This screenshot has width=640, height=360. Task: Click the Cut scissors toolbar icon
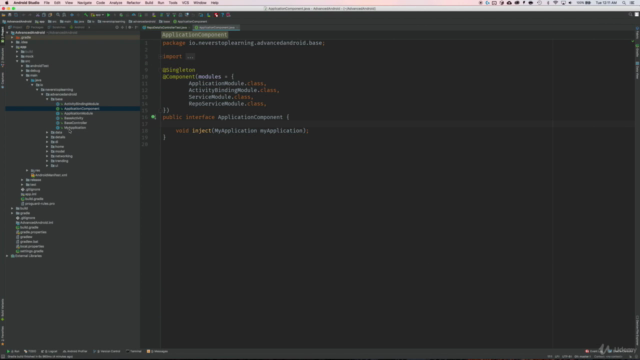tap(38, 15)
